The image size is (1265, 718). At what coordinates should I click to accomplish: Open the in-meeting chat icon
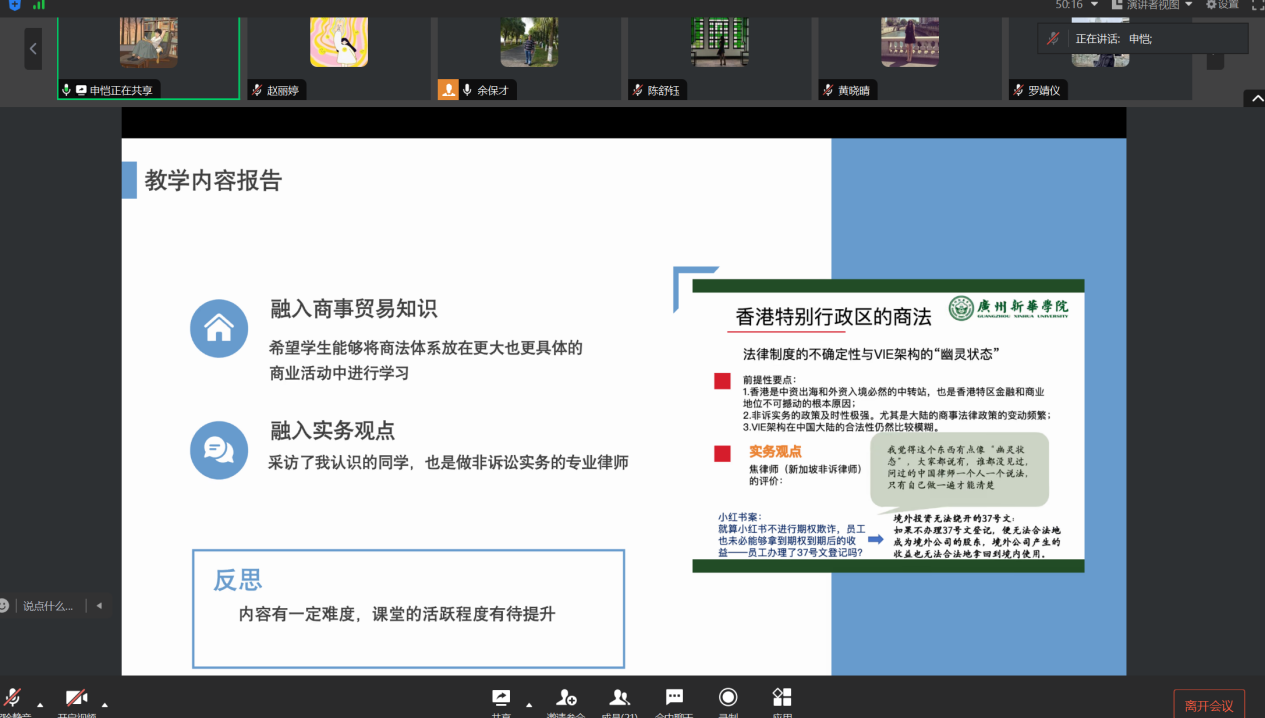click(x=675, y=699)
